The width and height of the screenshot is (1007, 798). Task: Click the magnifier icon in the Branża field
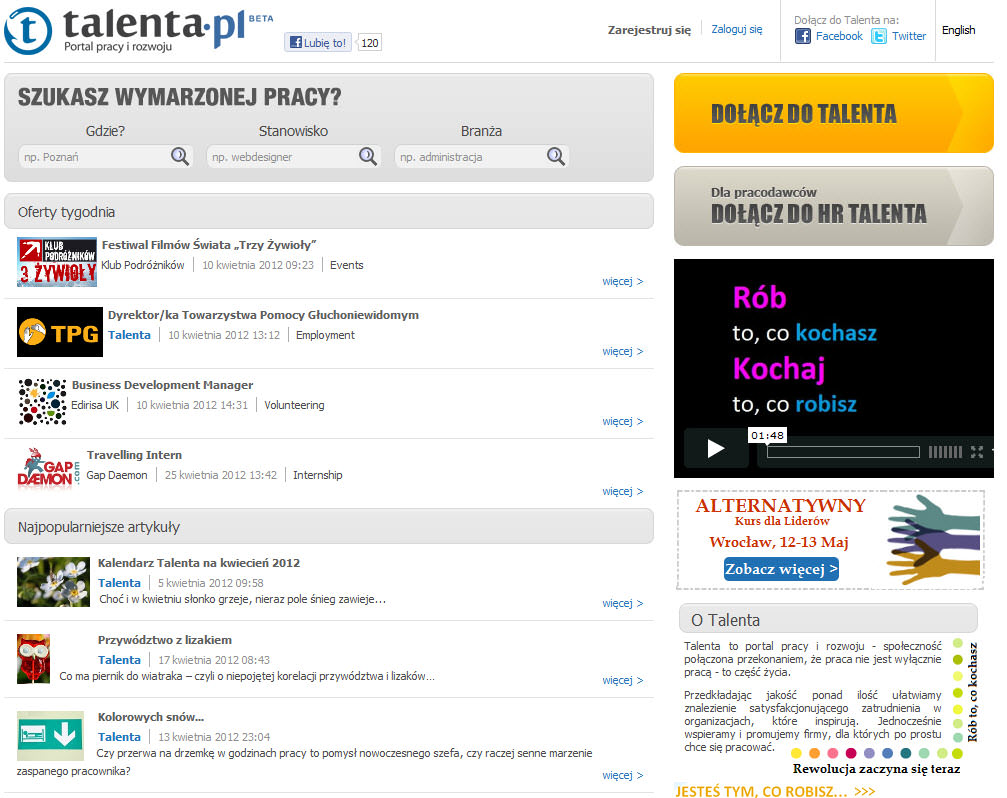(556, 156)
